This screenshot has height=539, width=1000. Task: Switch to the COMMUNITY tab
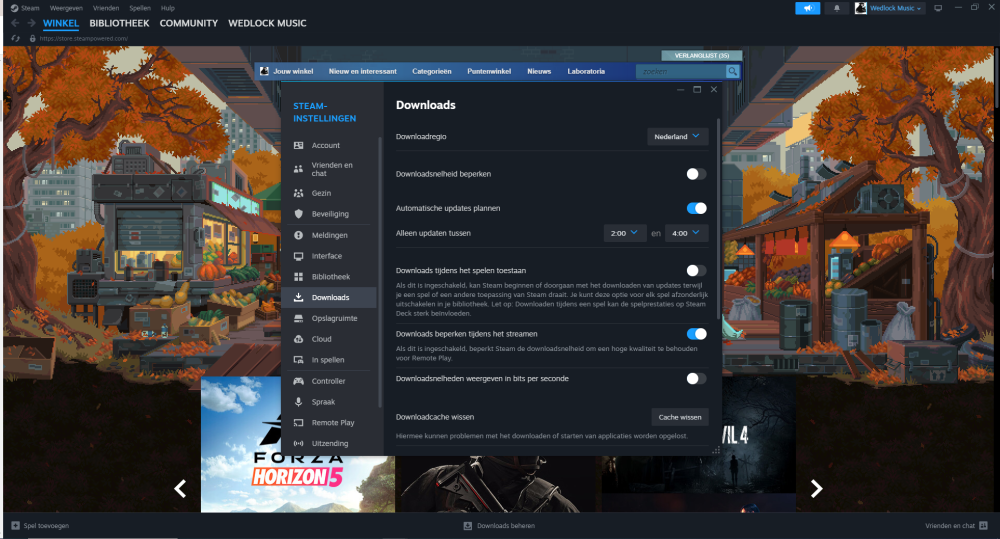coord(189,23)
